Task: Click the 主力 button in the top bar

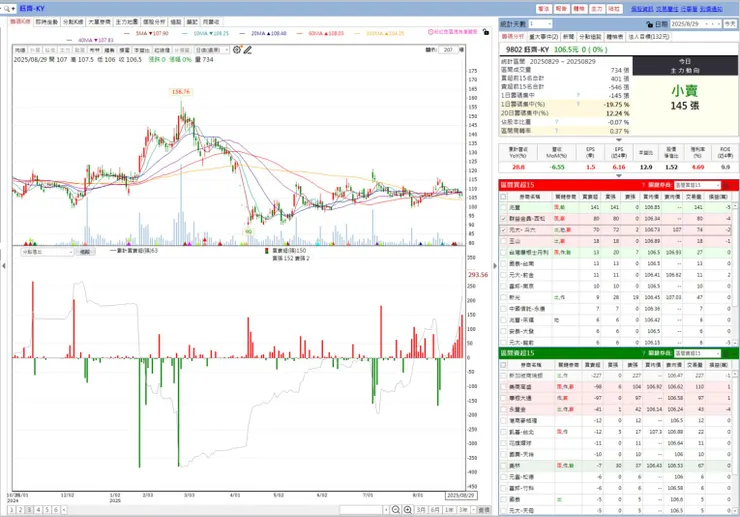Action: click(x=597, y=8)
